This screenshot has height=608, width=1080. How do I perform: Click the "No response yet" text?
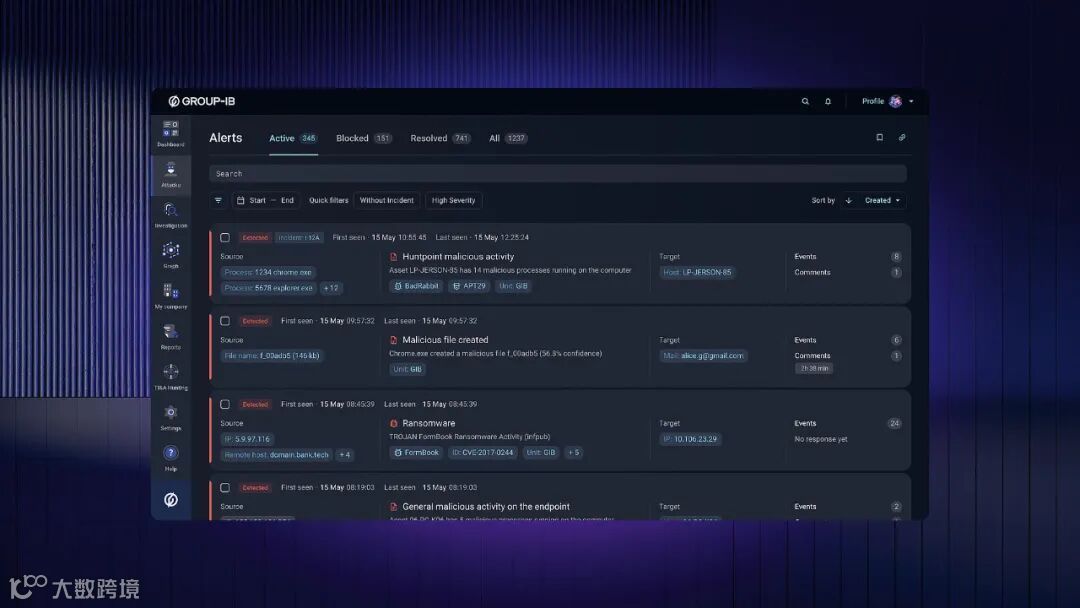coord(820,439)
